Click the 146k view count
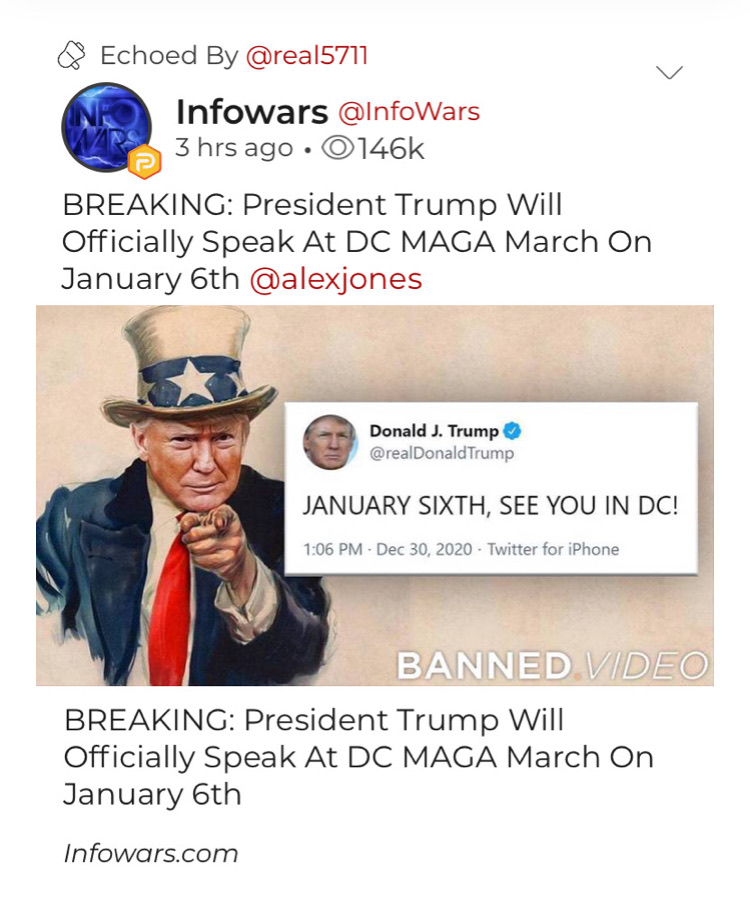This screenshot has width=750, height=901. coord(391,149)
